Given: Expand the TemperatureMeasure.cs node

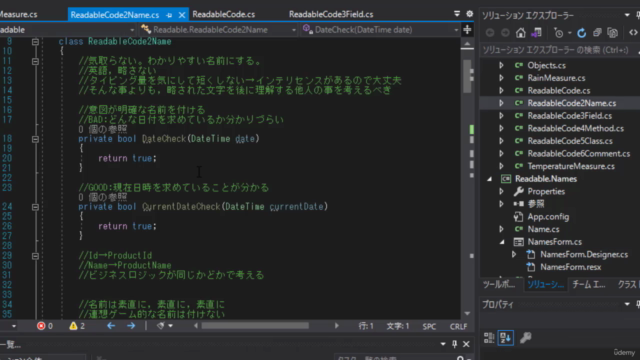Looking at the screenshot, I should coord(501,166).
